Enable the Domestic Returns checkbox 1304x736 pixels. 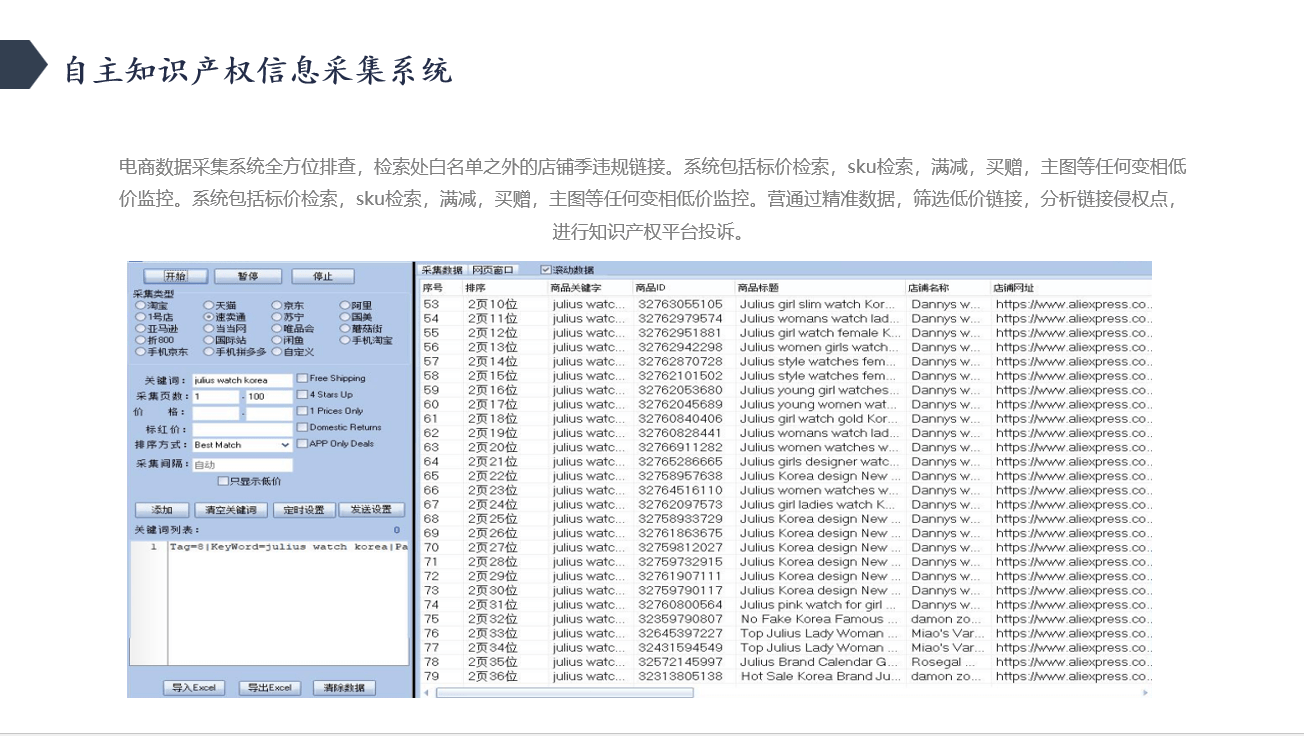[302, 428]
